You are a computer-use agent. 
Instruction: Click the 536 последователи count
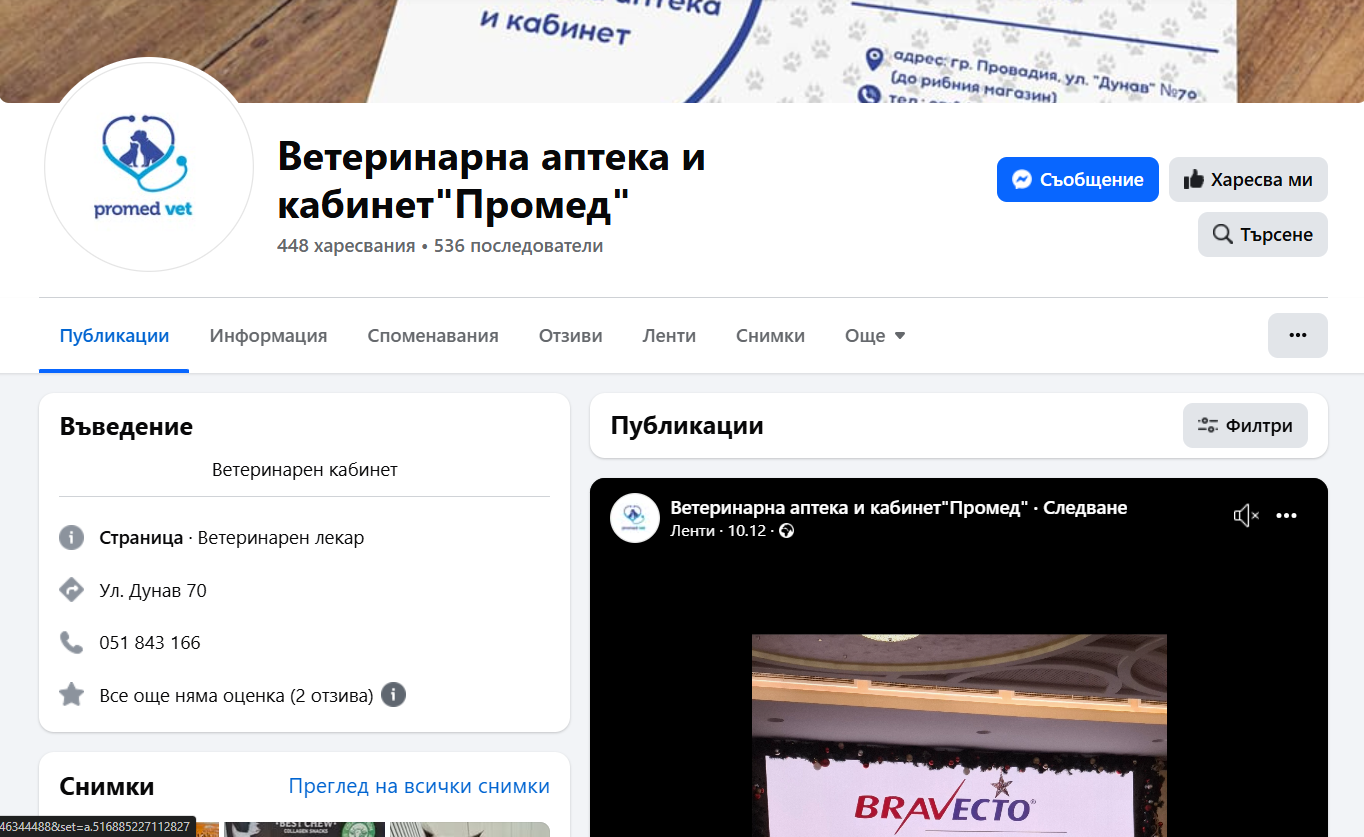pyautogui.click(x=518, y=246)
